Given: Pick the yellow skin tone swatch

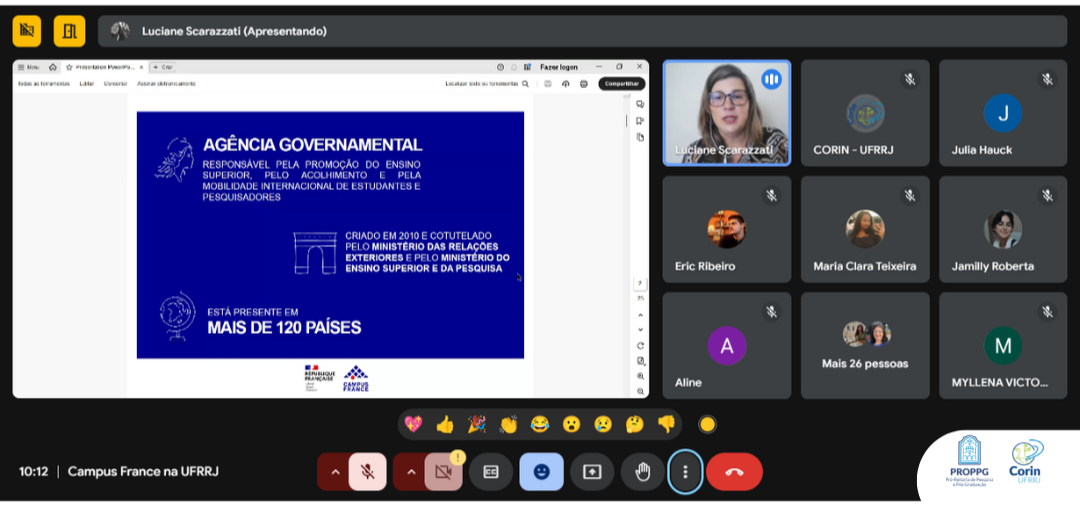Looking at the screenshot, I should [707, 424].
